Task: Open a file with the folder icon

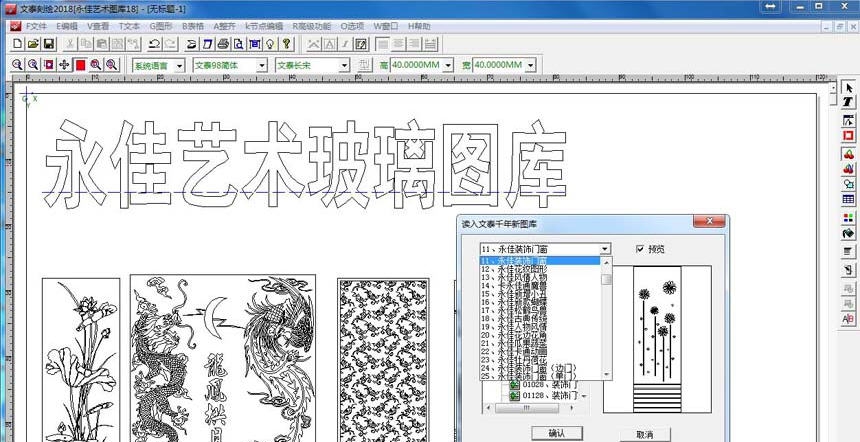Action: tap(33, 44)
